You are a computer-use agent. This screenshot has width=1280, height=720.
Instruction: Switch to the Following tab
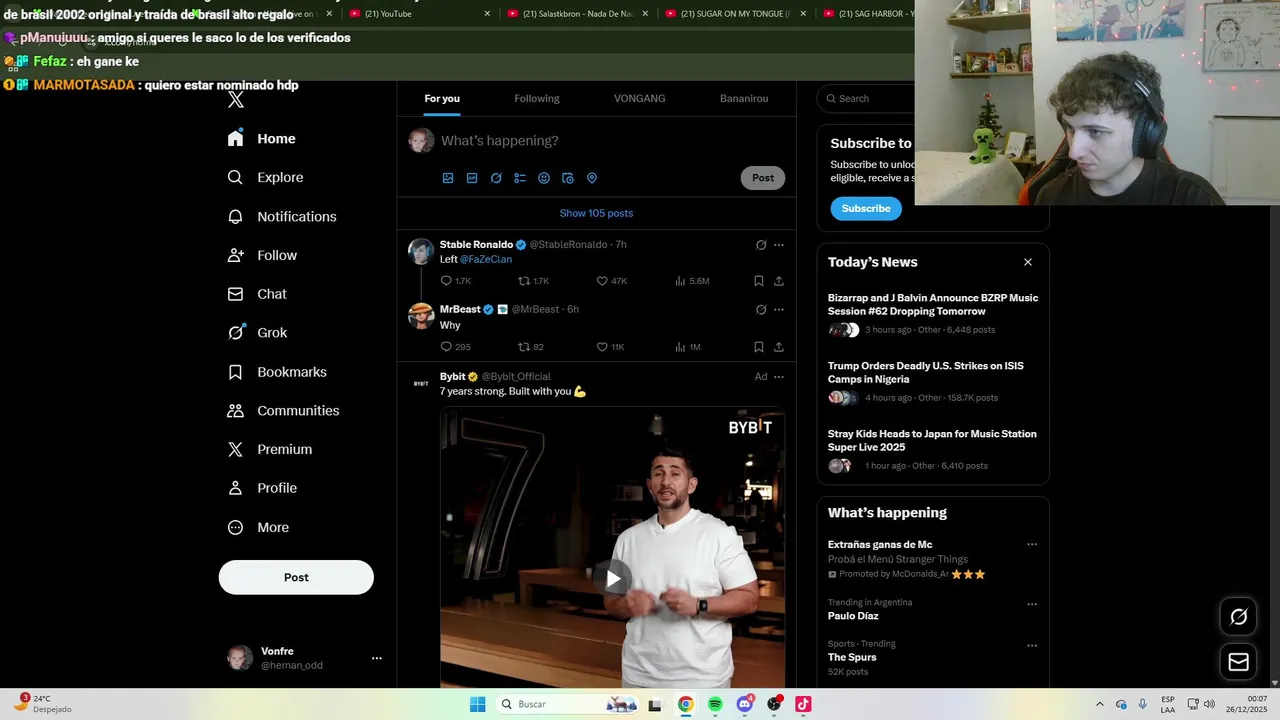point(537,99)
